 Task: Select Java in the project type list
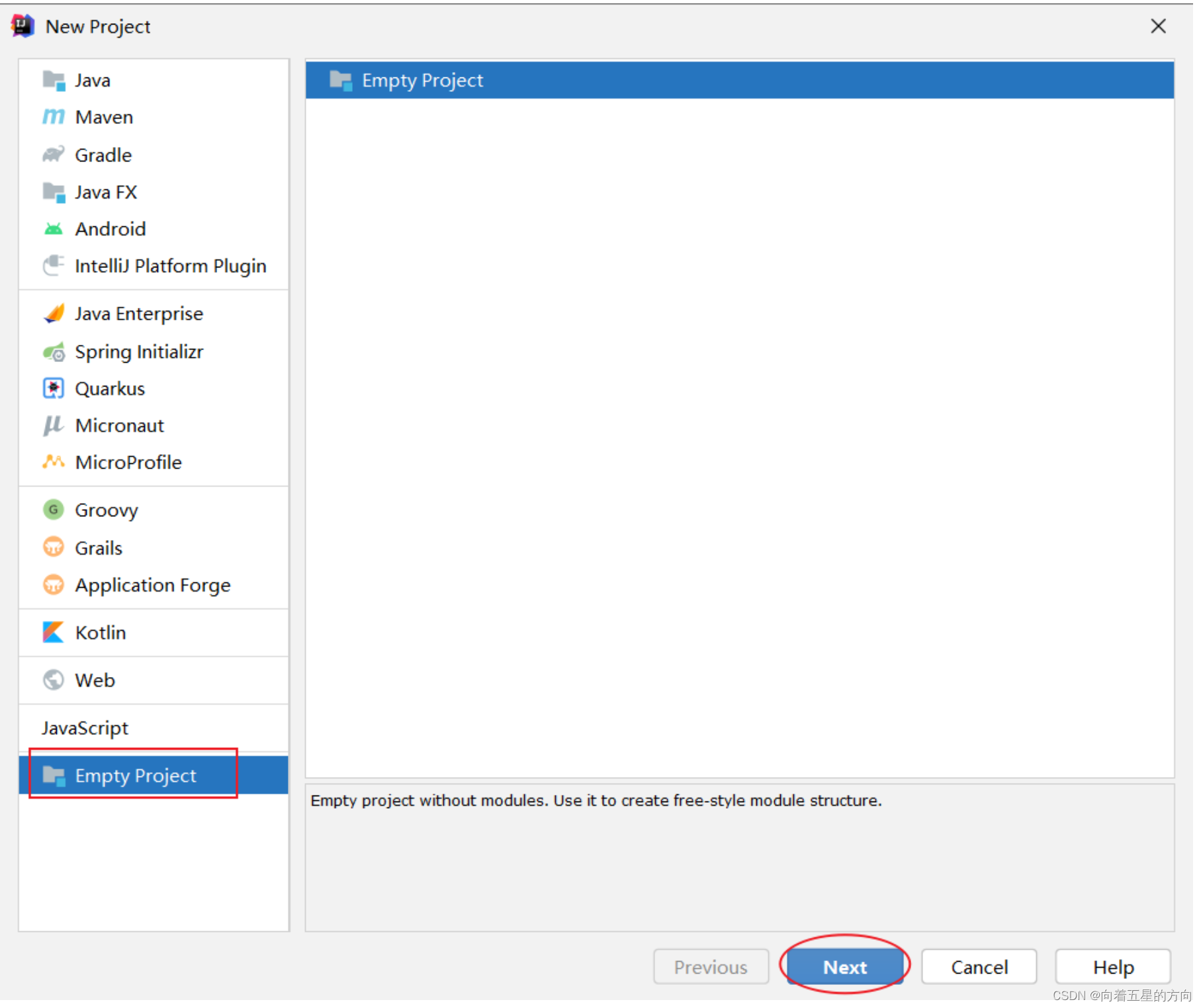tap(154, 81)
